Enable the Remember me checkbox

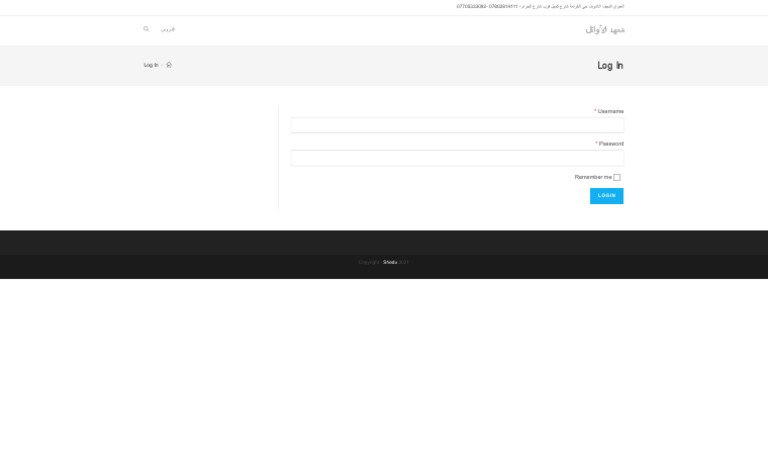point(617,177)
